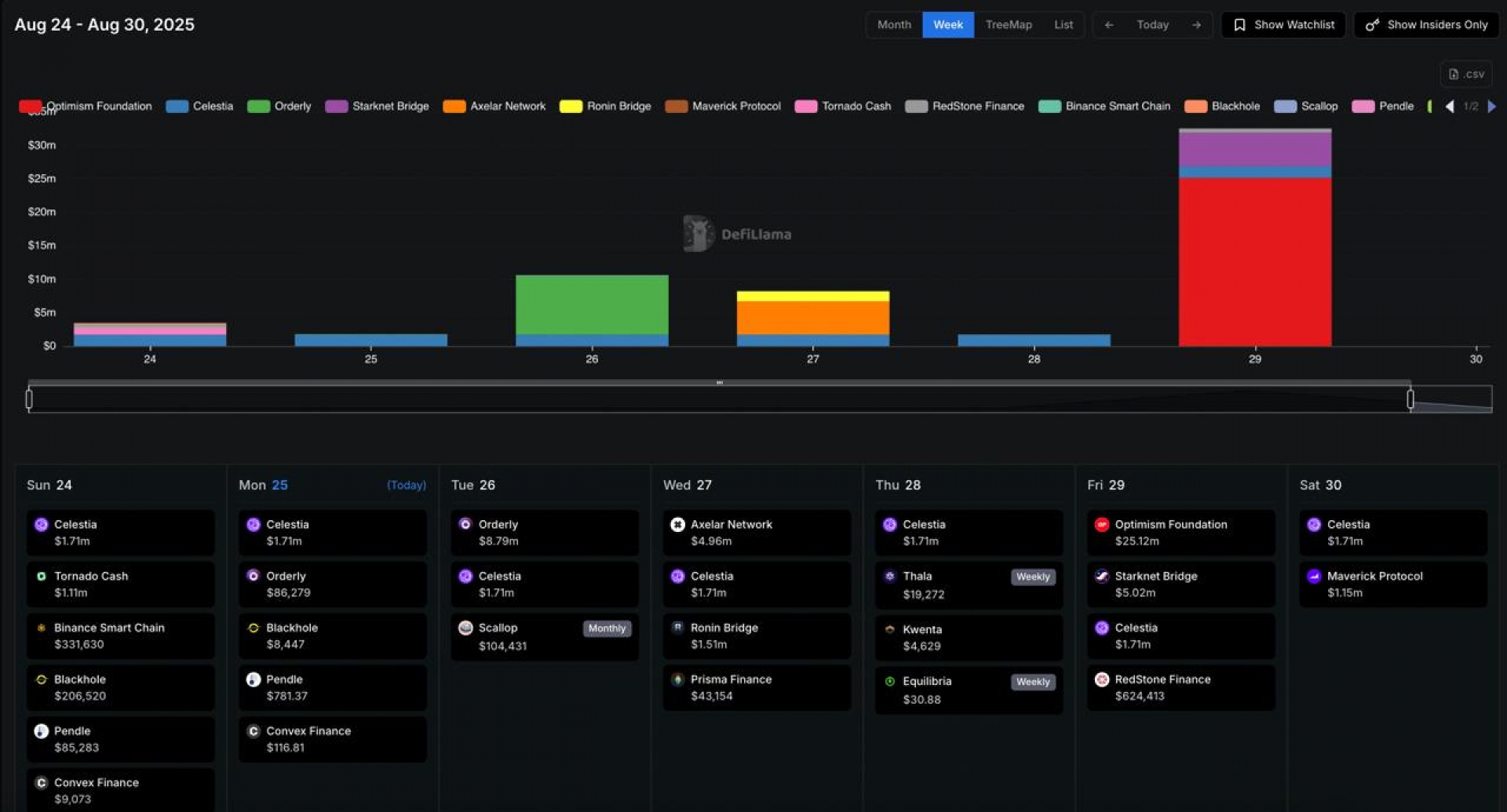
Task: Switch to the Month view tab
Action: pos(894,25)
